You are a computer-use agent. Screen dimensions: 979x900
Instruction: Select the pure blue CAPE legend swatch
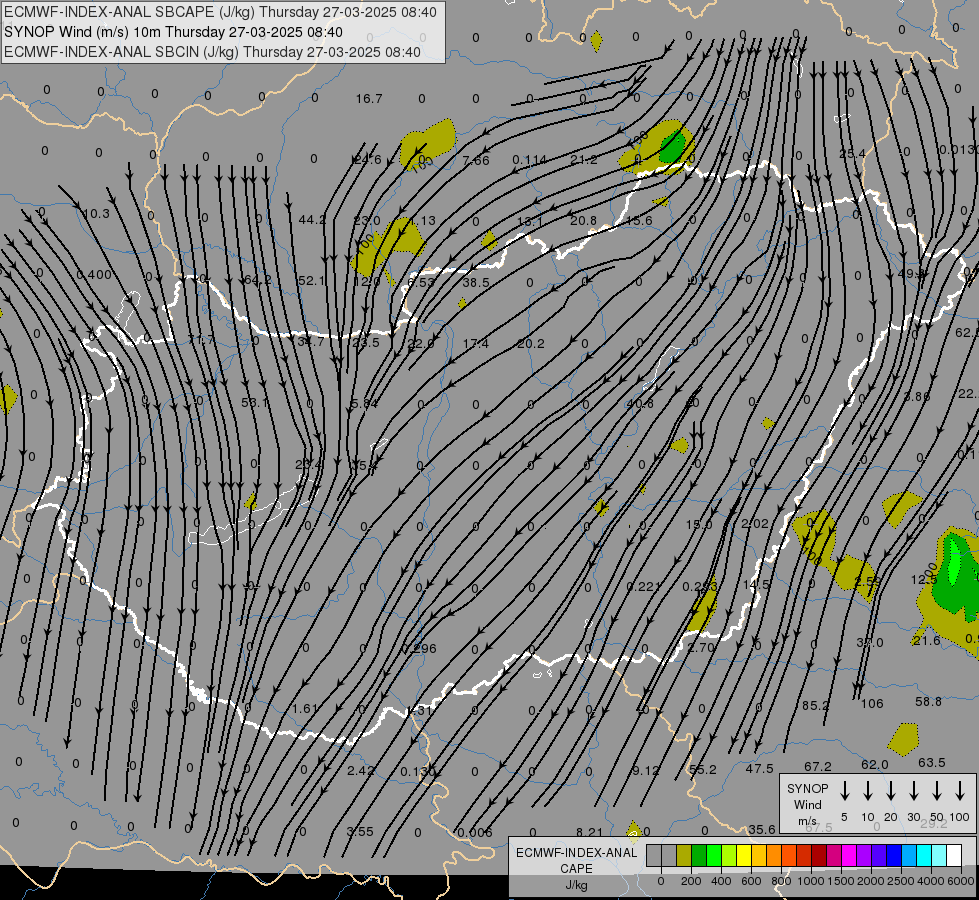coord(894,856)
